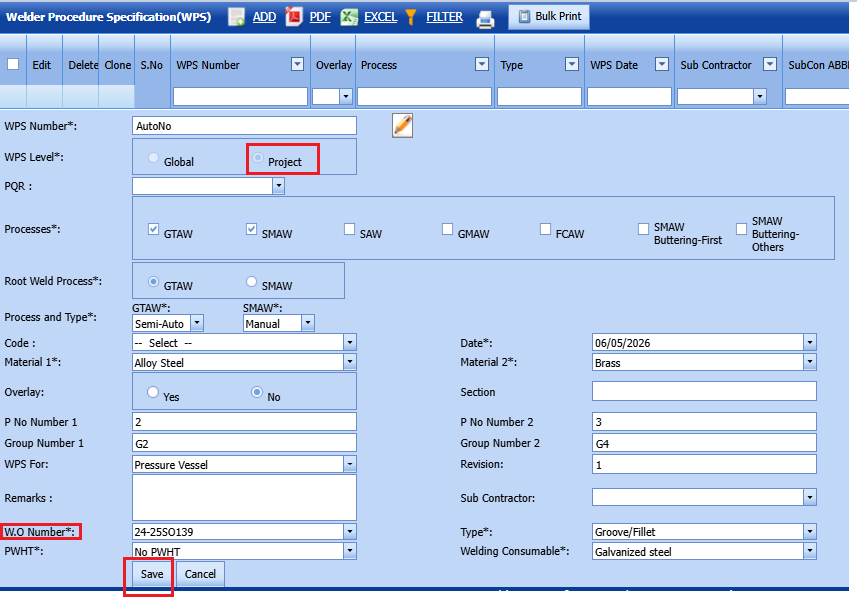Open the FILTER link
Image resolution: width=857 pixels, height=601 pixels.
point(444,17)
